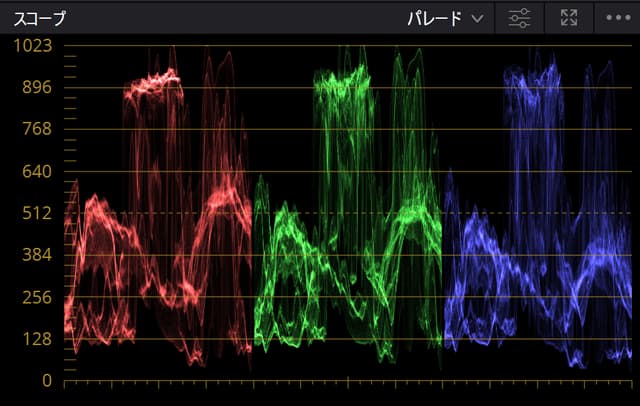Click the 640 scale label
This screenshot has height=406, width=640.
(x=37, y=171)
